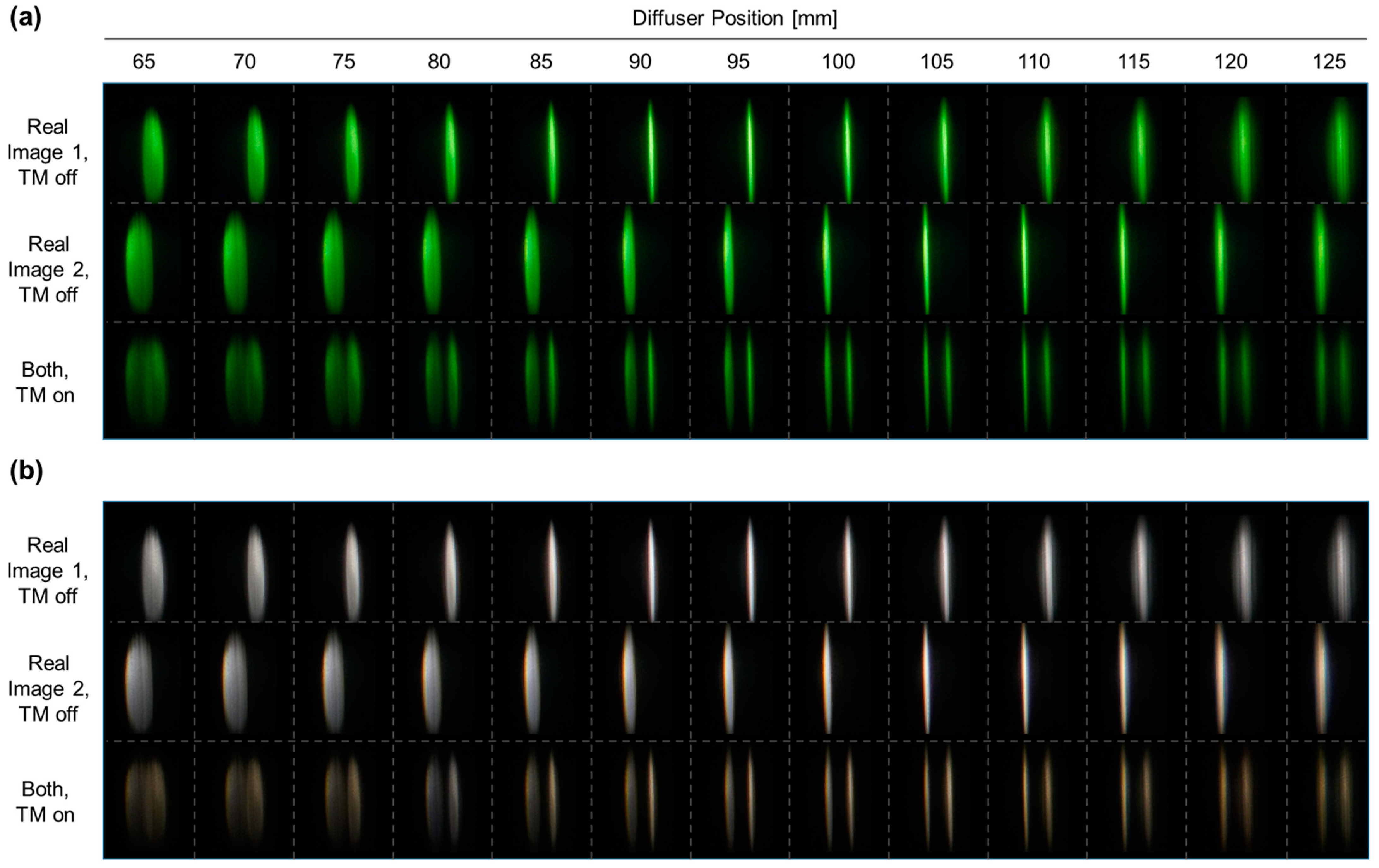Click 'Real Image 1, TM off' label in panel (a)
1379x868 pixels.
click(48, 152)
